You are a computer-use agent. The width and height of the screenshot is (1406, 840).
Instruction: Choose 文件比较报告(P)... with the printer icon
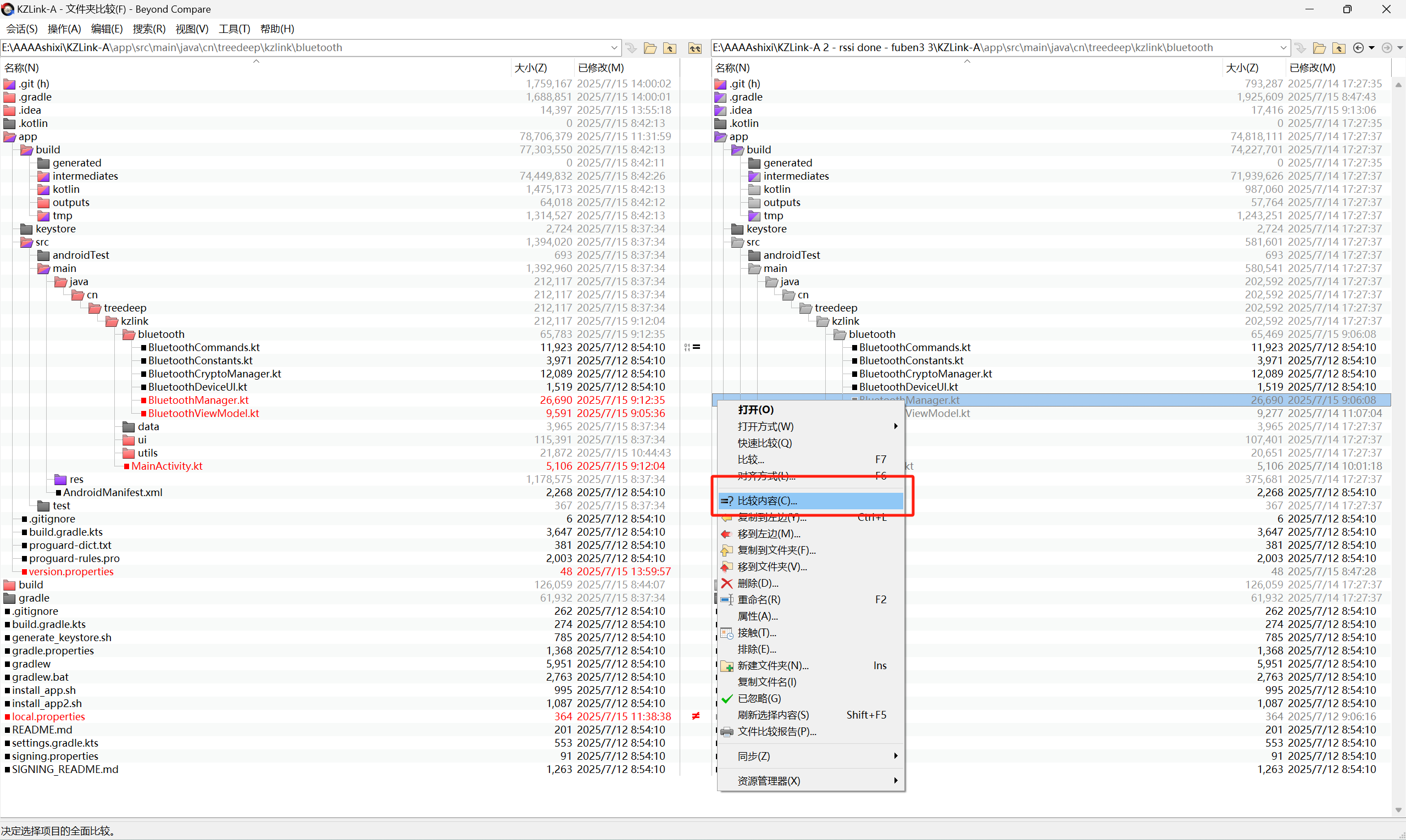tap(810, 731)
